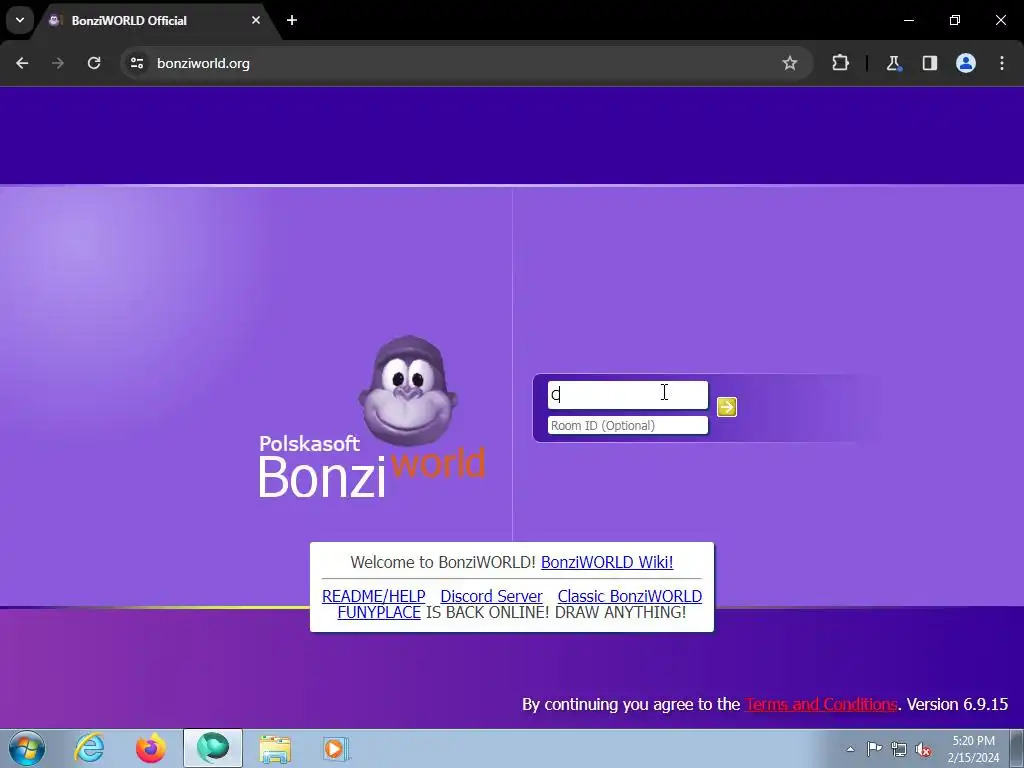Open the BonziWORLD Wiki! link
The height and width of the screenshot is (768, 1024).
(x=607, y=562)
